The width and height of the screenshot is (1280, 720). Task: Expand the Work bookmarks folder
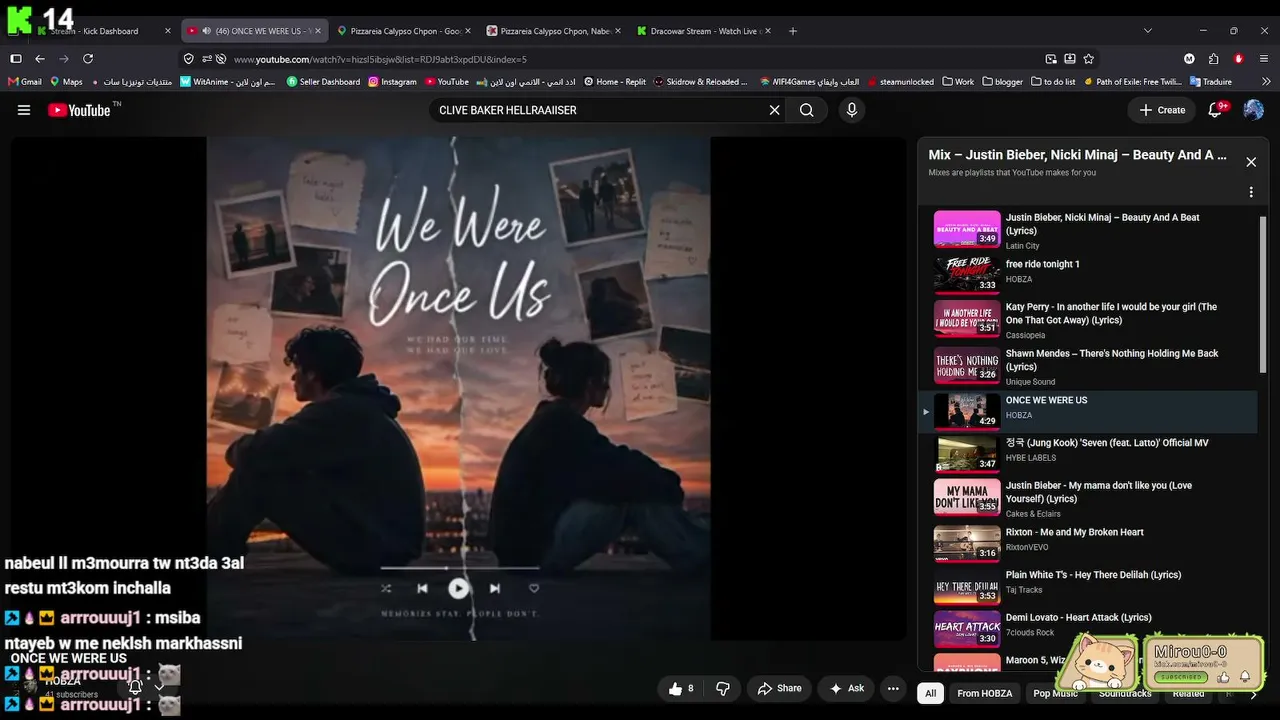[958, 82]
